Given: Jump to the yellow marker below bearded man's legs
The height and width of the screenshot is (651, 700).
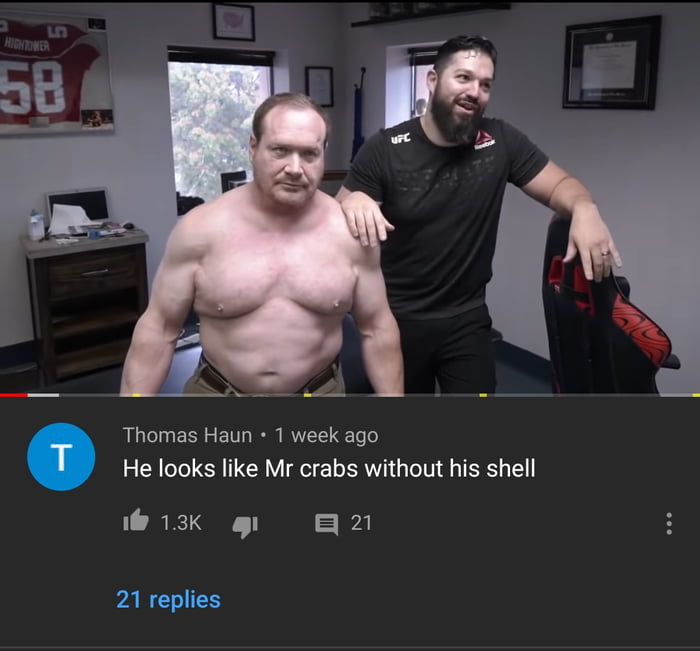Looking at the screenshot, I should coord(483,395).
